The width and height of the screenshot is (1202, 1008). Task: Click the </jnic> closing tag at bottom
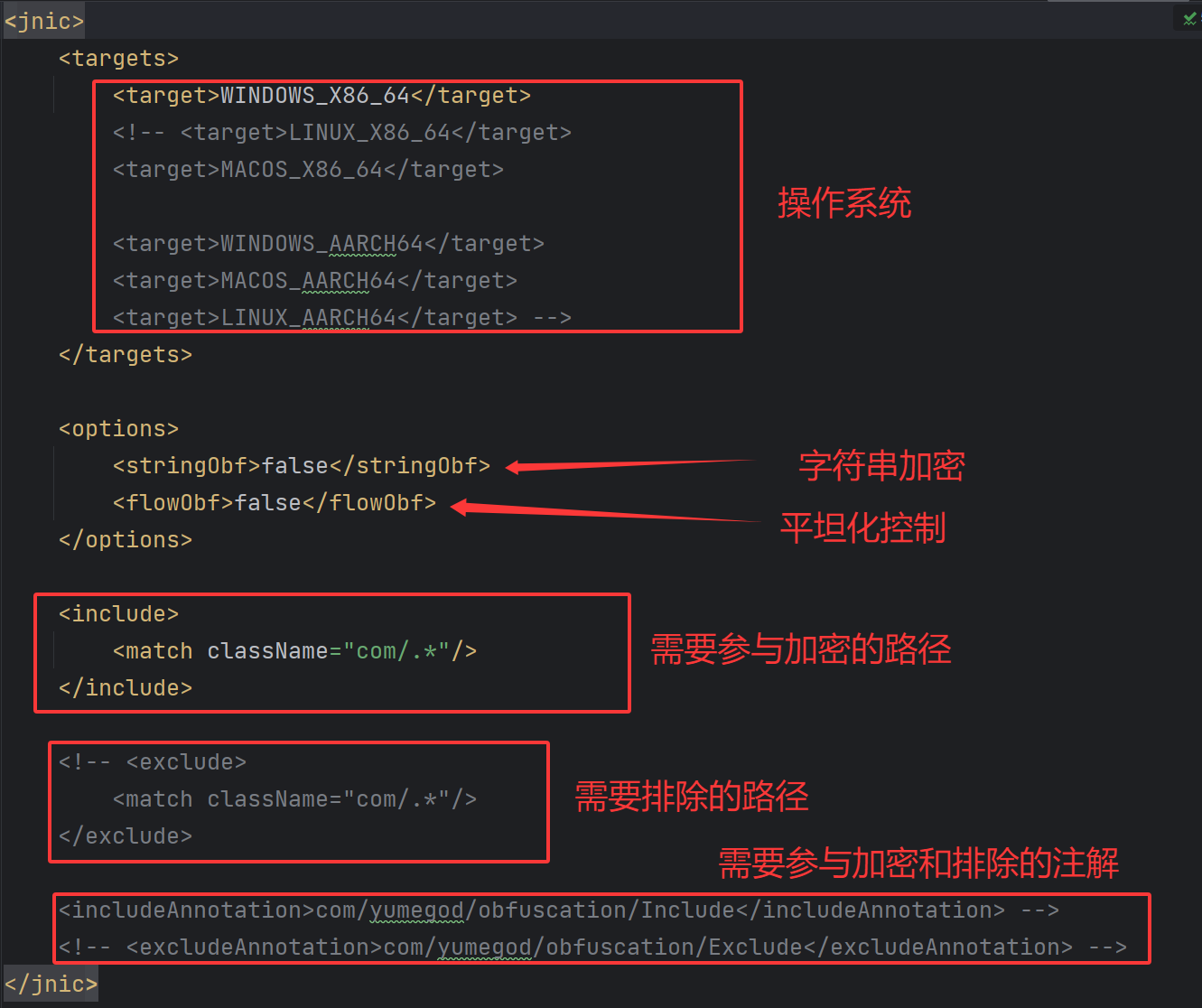(x=50, y=984)
